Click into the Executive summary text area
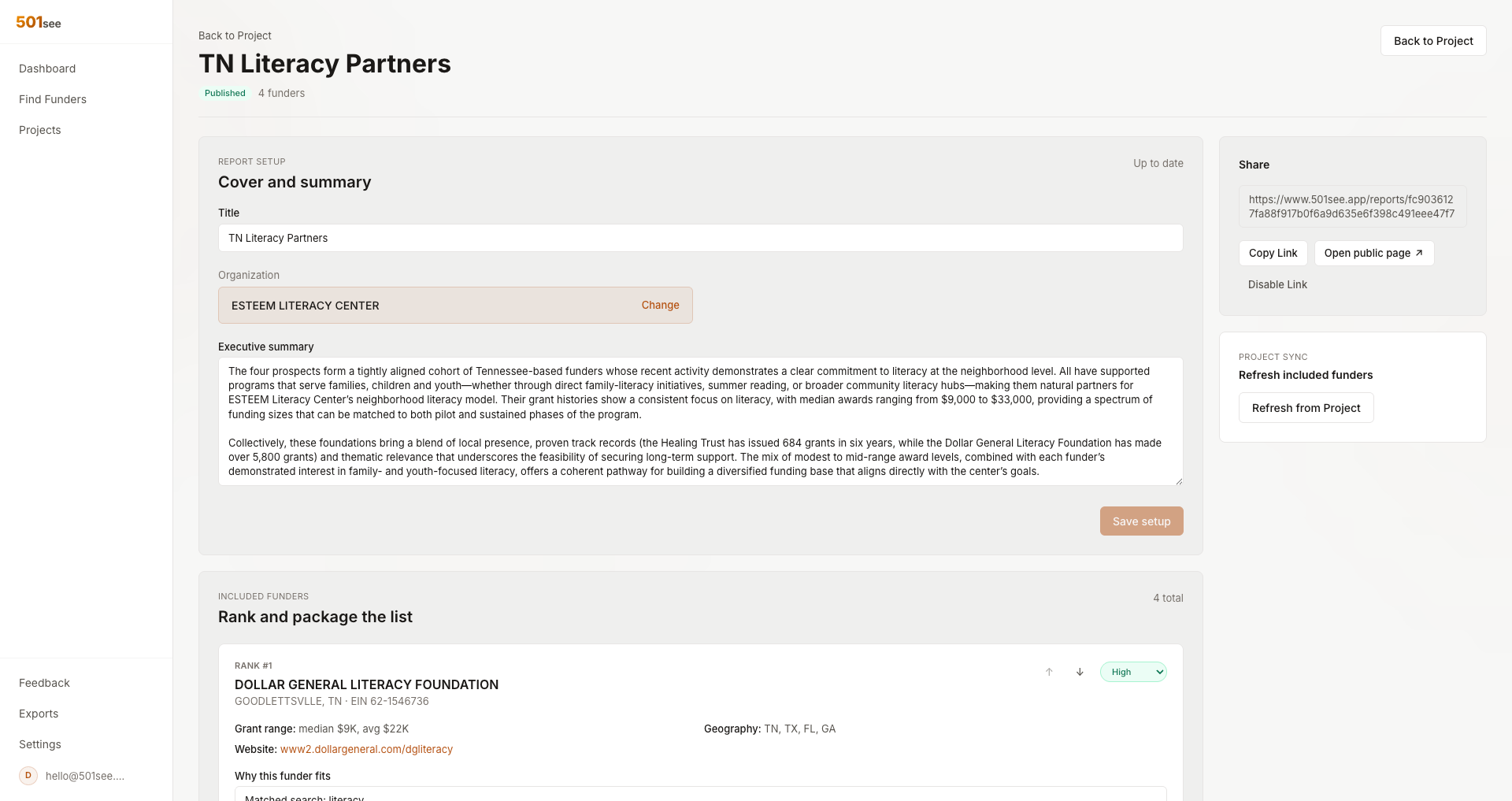 (x=700, y=421)
